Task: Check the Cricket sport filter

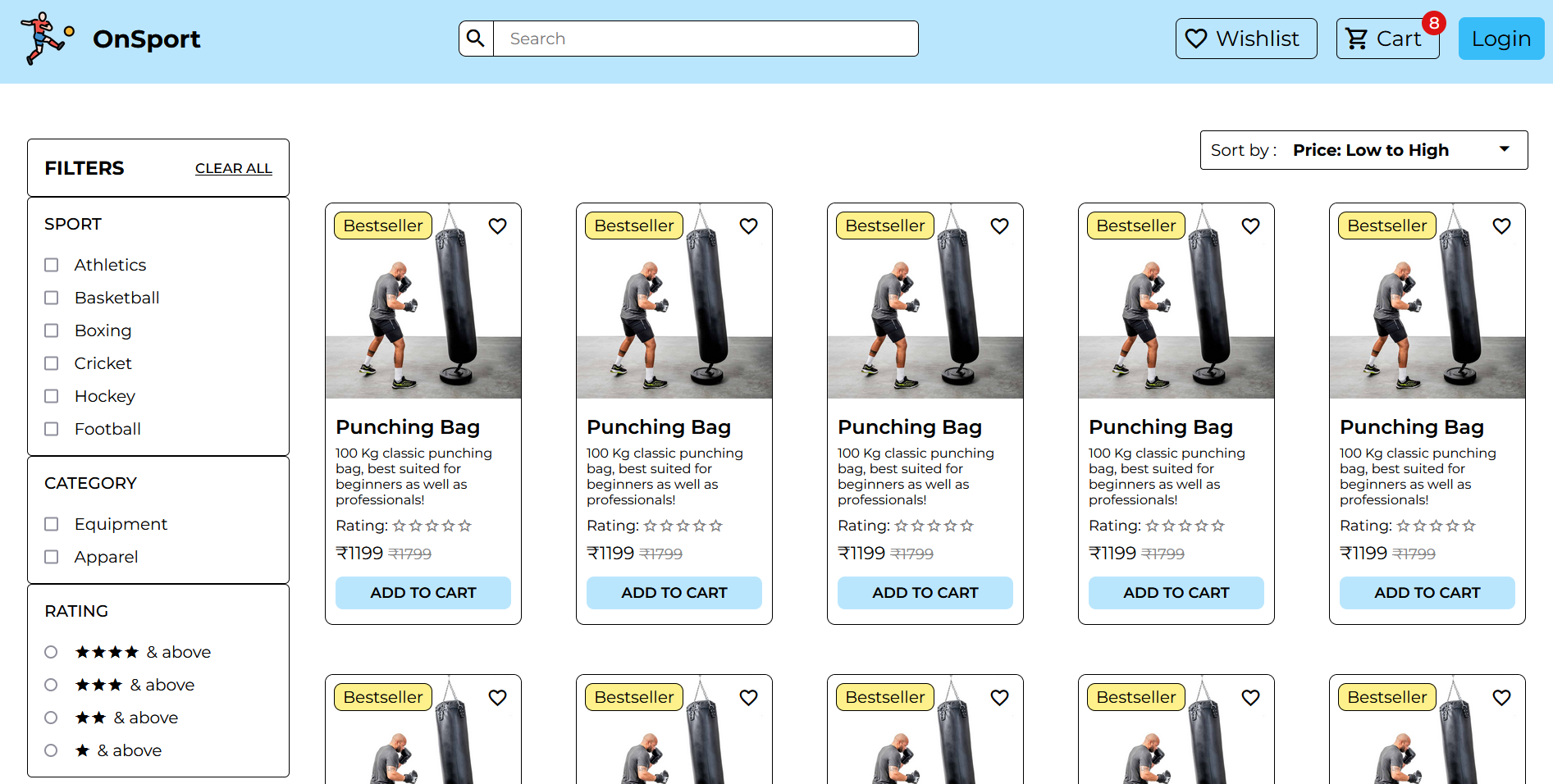Action: (x=51, y=363)
